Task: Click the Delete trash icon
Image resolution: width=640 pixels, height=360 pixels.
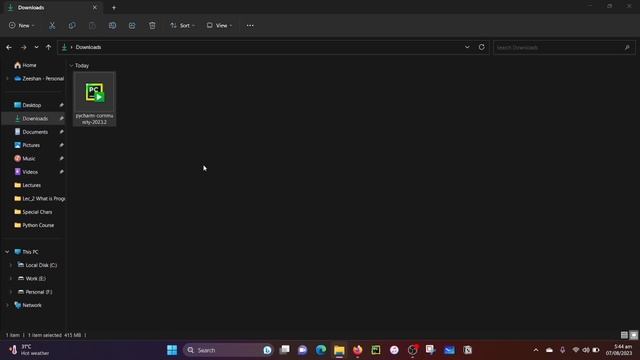Action: (152, 25)
